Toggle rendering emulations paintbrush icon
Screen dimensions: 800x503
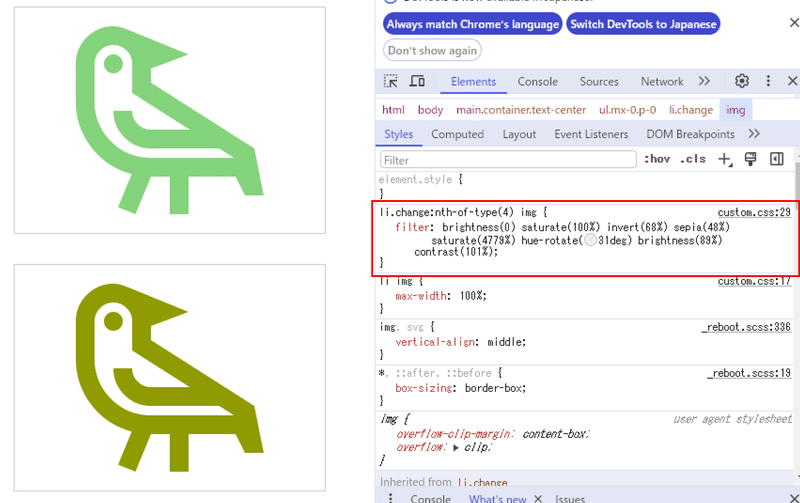[751, 159]
